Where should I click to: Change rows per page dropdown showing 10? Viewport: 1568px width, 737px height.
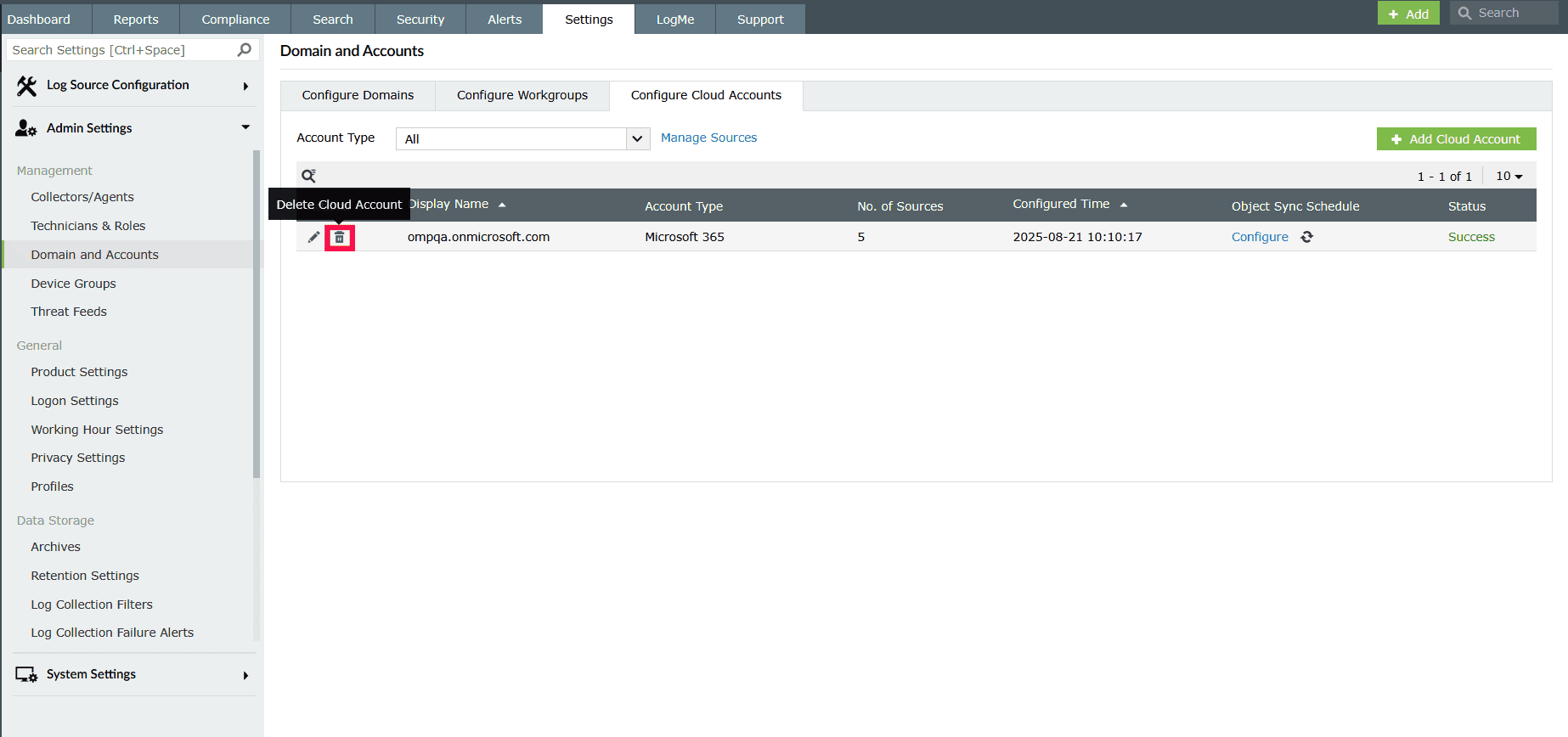point(1509,176)
